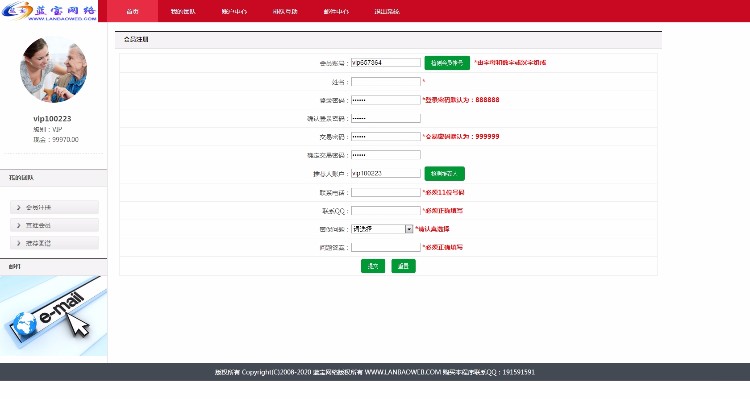Click the green check-account button beside vip507364
750x399 pixels.
(447, 63)
